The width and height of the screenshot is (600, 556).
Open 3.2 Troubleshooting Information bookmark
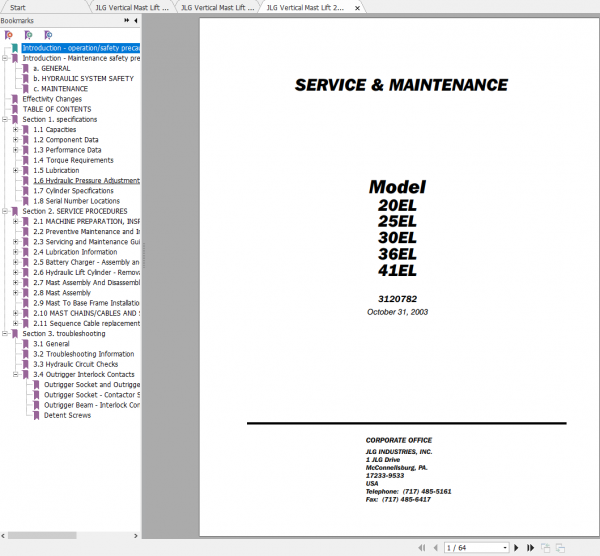coord(84,354)
